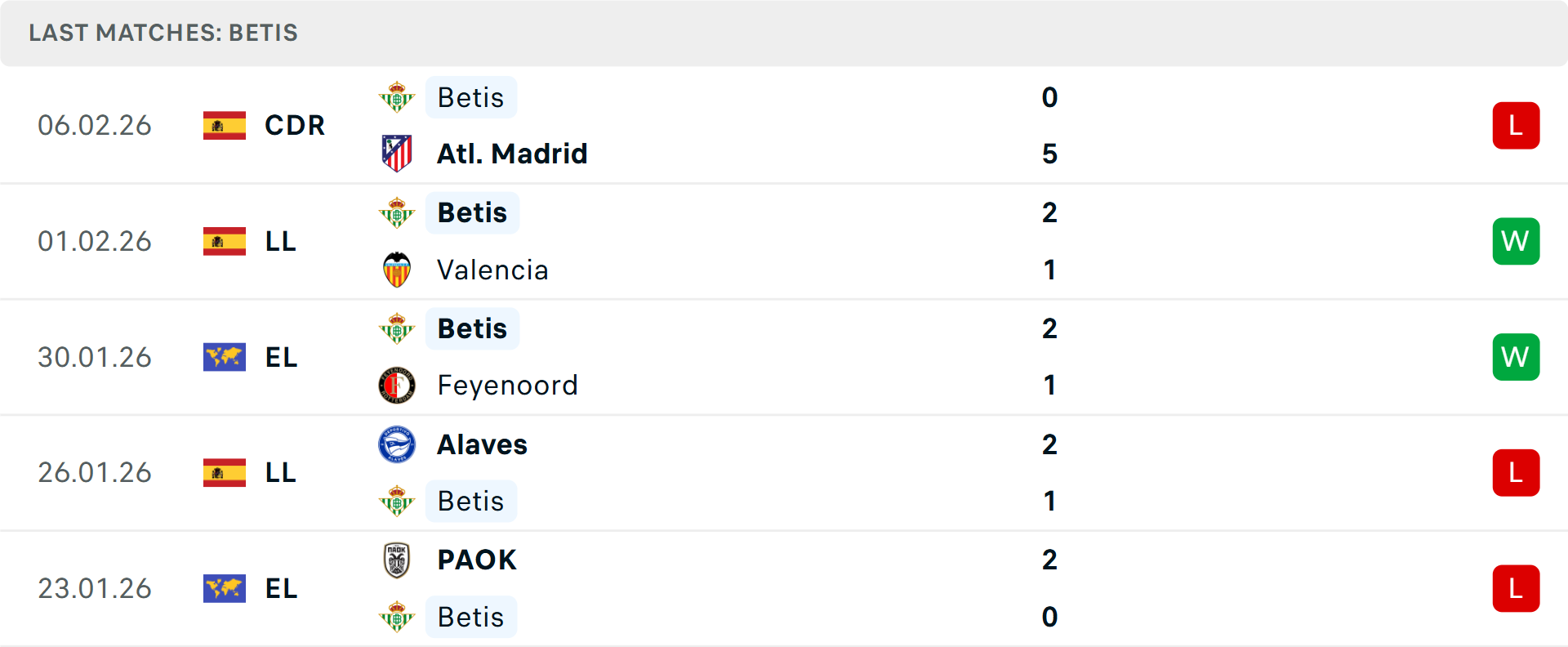Click the green W badge for Valencia match

(1516, 241)
